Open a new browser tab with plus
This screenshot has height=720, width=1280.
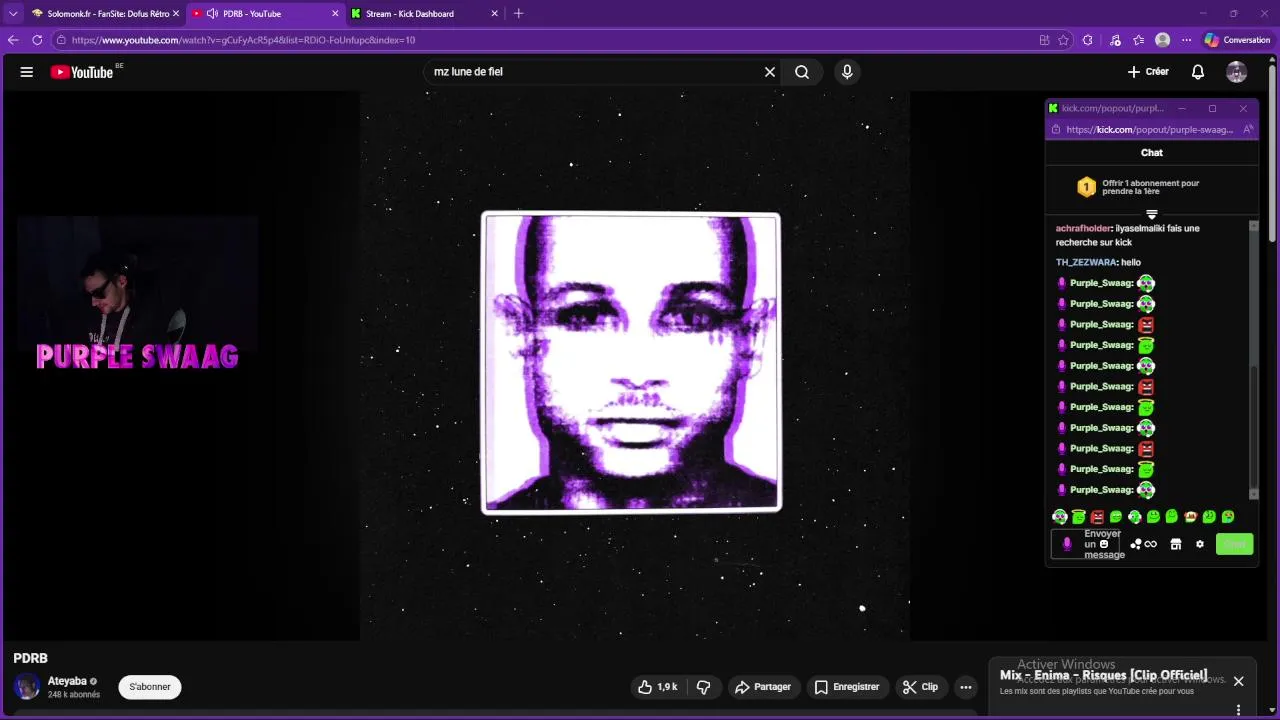point(518,14)
